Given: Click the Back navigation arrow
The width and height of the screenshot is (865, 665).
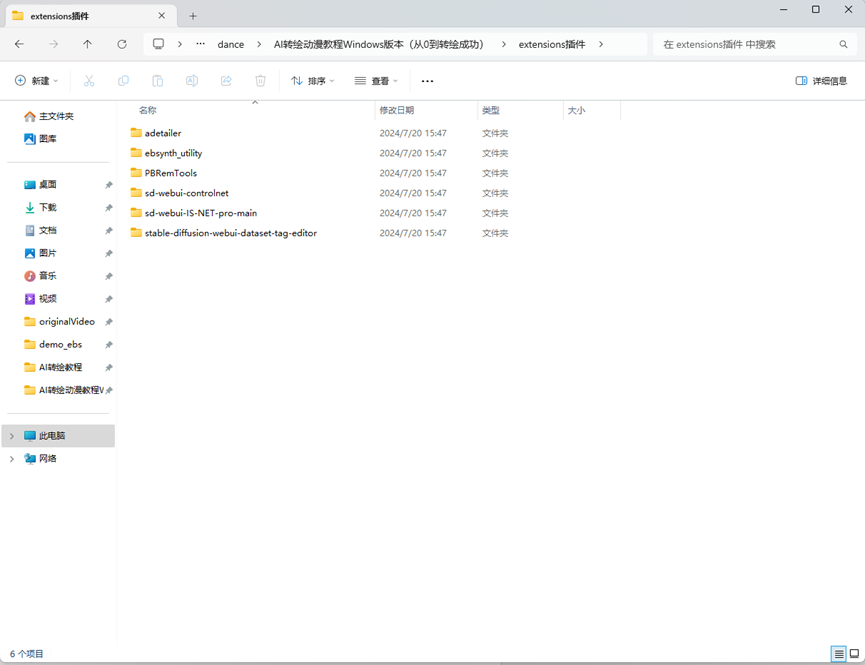Looking at the screenshot, I should (20, 44).
